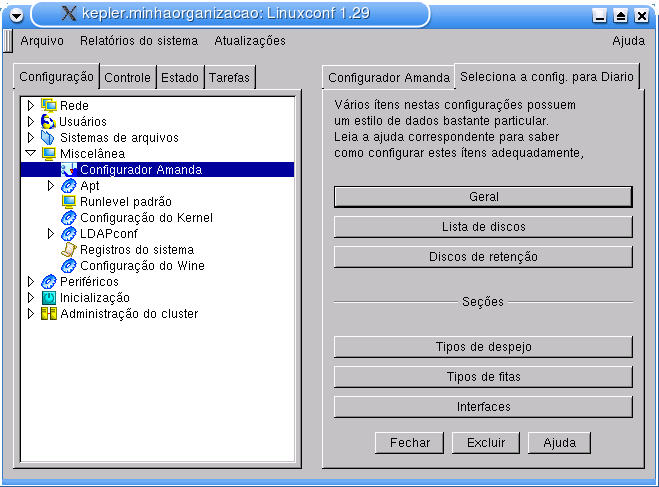Expand the Rede tree node
The height and width of the screenshot is (487, 659).
(30, 105)
